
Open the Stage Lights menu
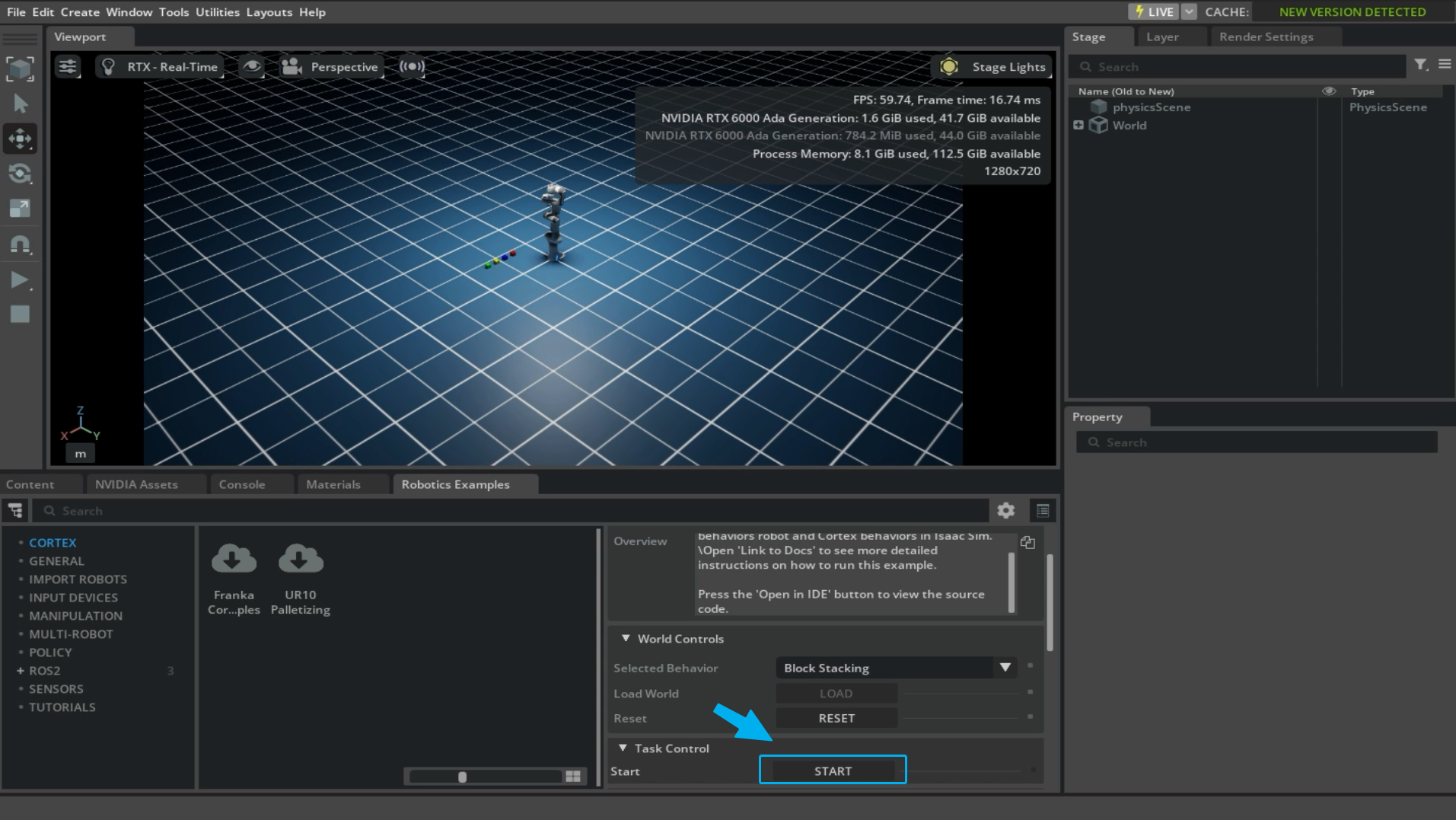point(993,67)
